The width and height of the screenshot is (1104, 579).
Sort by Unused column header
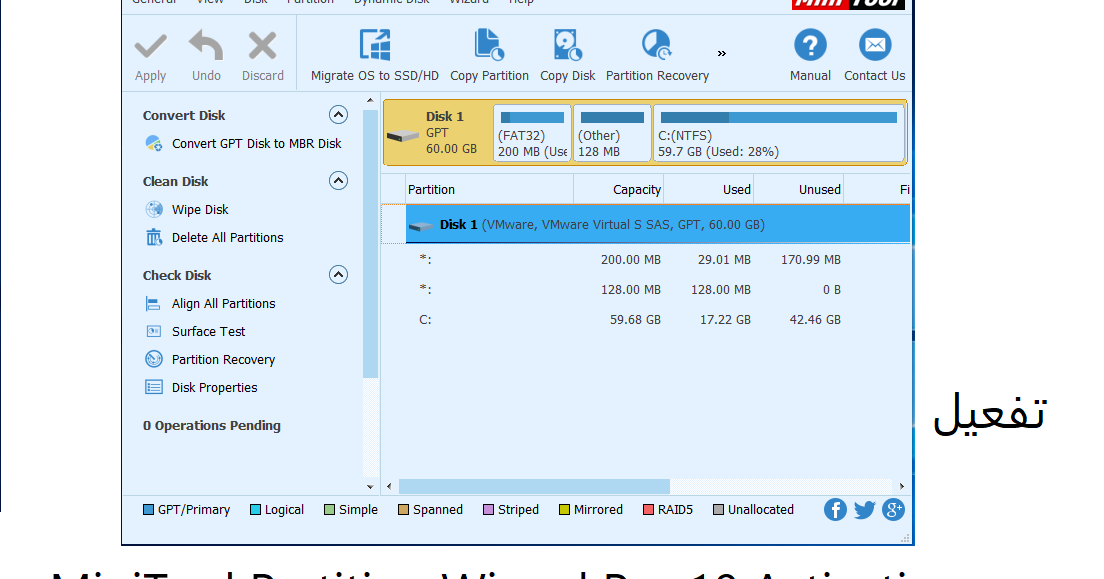798,189
